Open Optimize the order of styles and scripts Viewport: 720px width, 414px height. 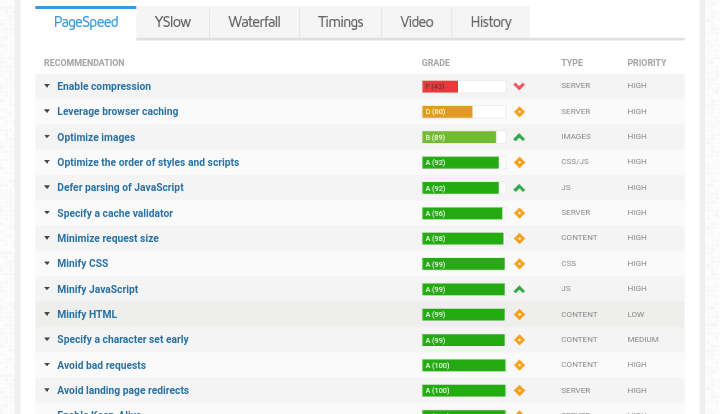[148, 162]
